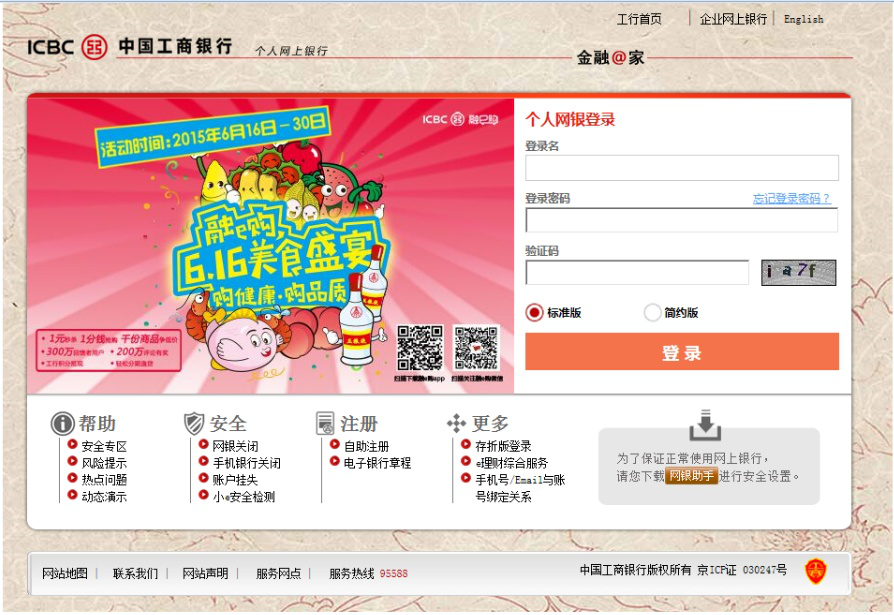
Task: Focus the 验证码 input field
Action: pos(637,272)
